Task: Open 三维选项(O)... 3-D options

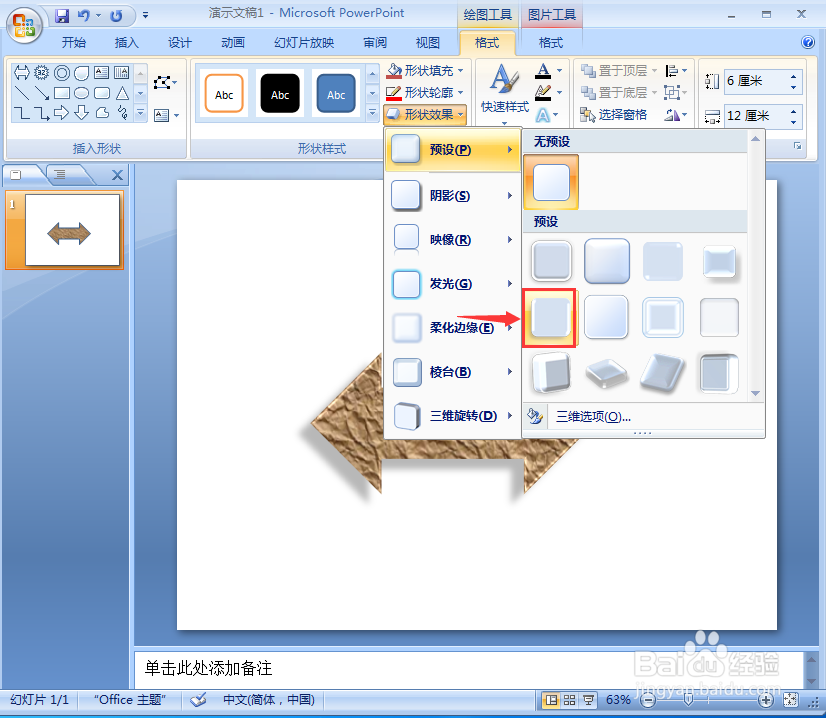Action: coord(643,417)
